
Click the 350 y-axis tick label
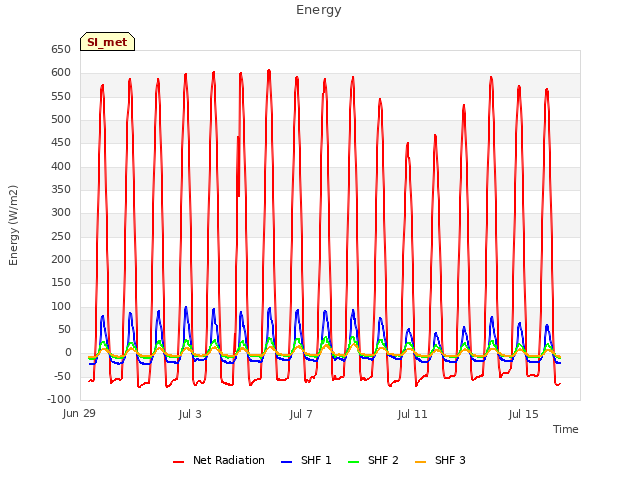(x=61, y=189)
